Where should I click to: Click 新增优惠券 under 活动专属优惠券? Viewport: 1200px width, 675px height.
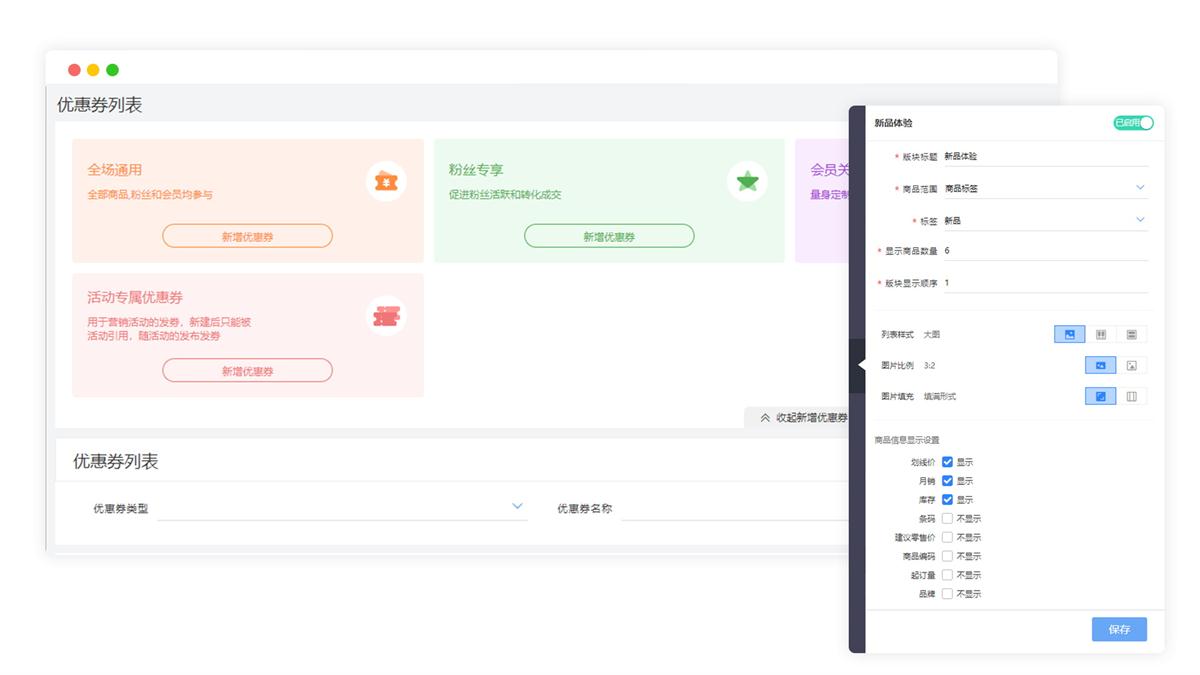pyautogui.click(x=247, y=370)
